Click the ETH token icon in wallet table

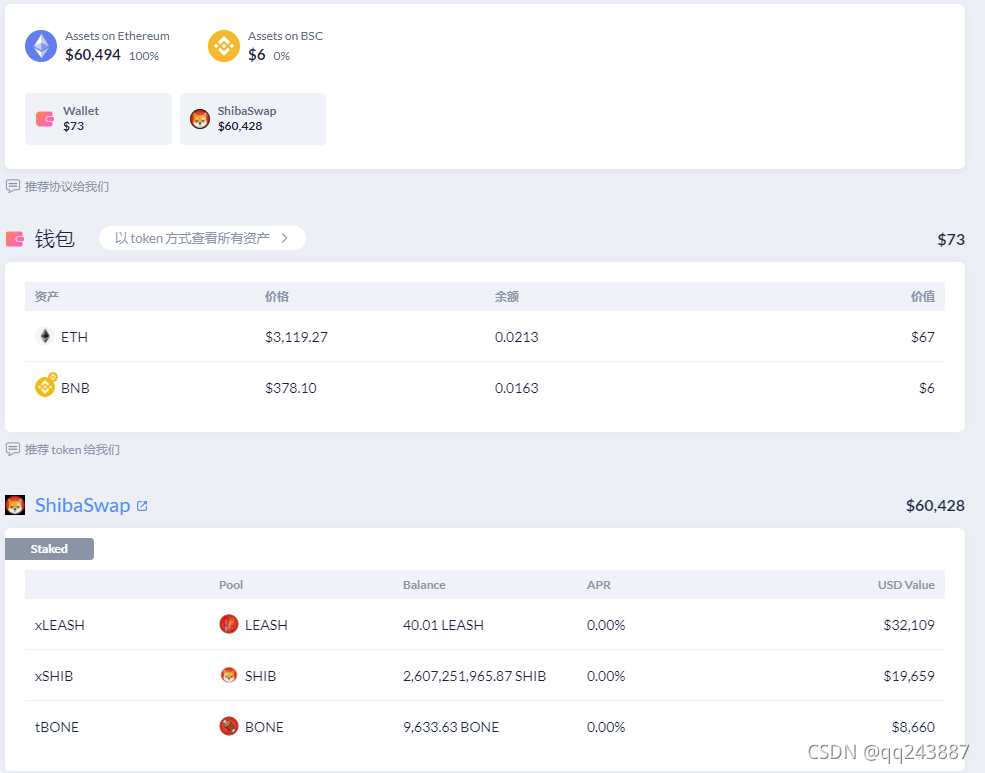[45, 337]
